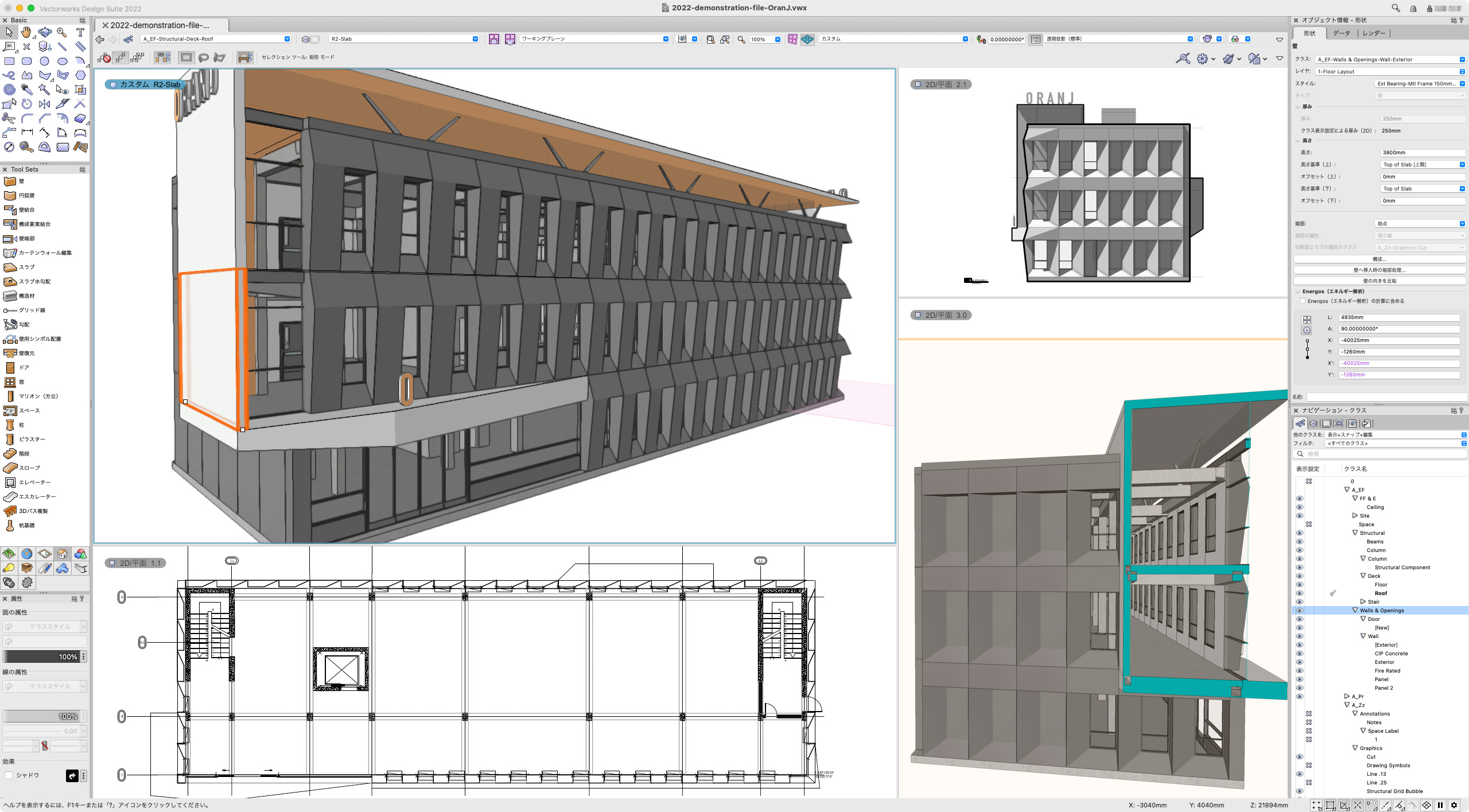Click the 構成... button
Viewport: 1469px width, 812px height.
click(1379, 259)
